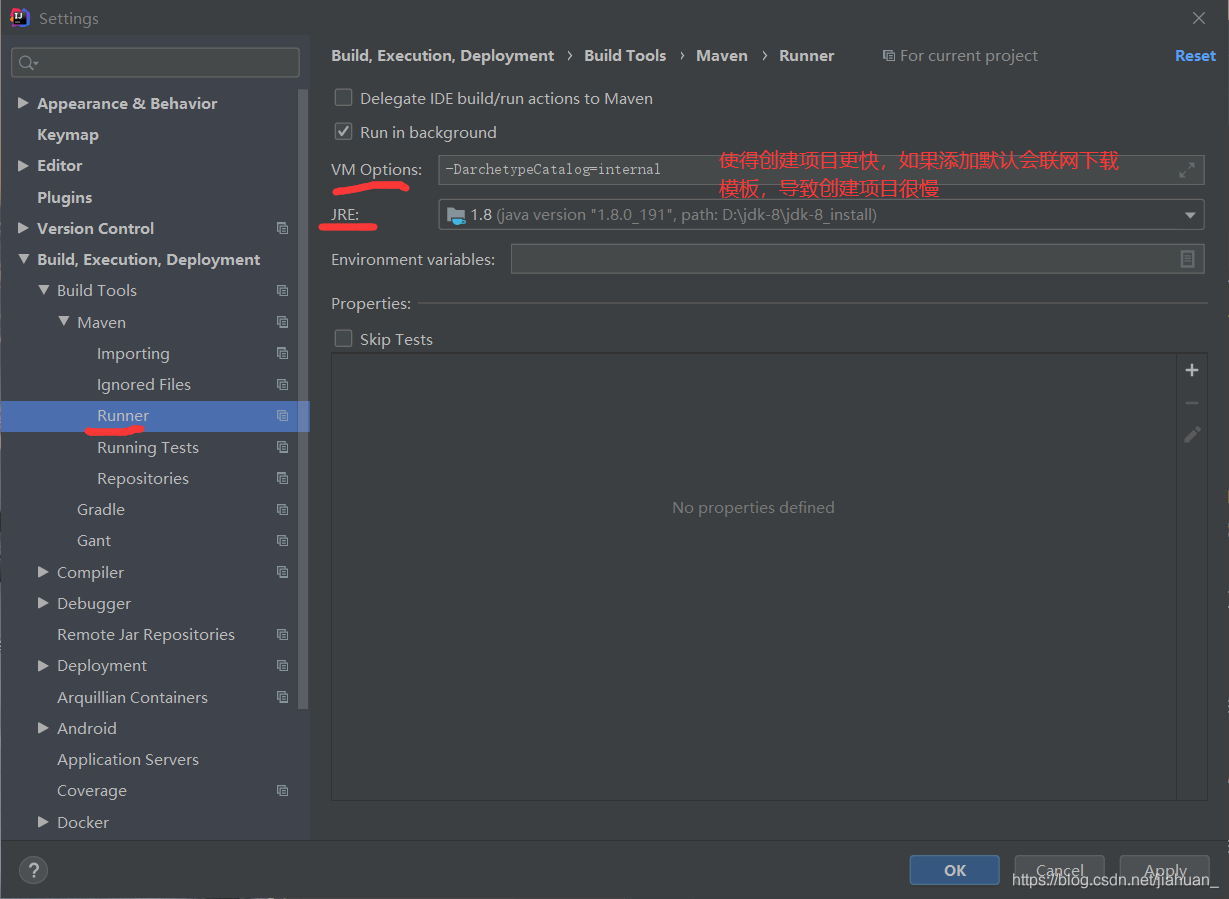Tick the Skip Tests checkbox

[343, 339]
